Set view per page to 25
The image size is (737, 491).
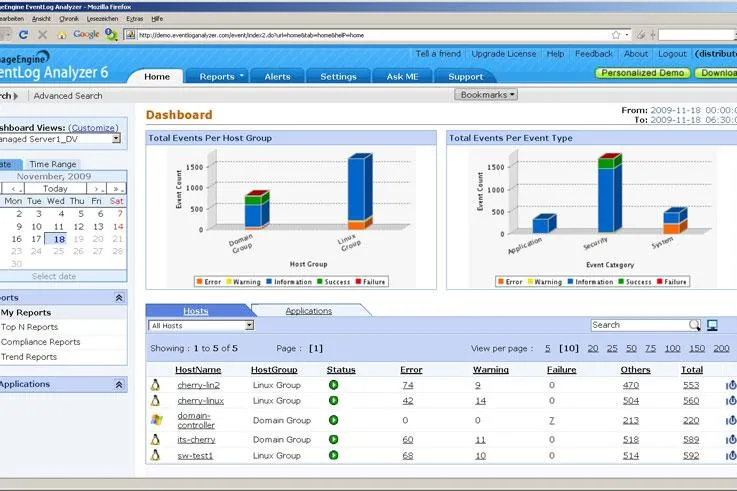pos(612,348)
